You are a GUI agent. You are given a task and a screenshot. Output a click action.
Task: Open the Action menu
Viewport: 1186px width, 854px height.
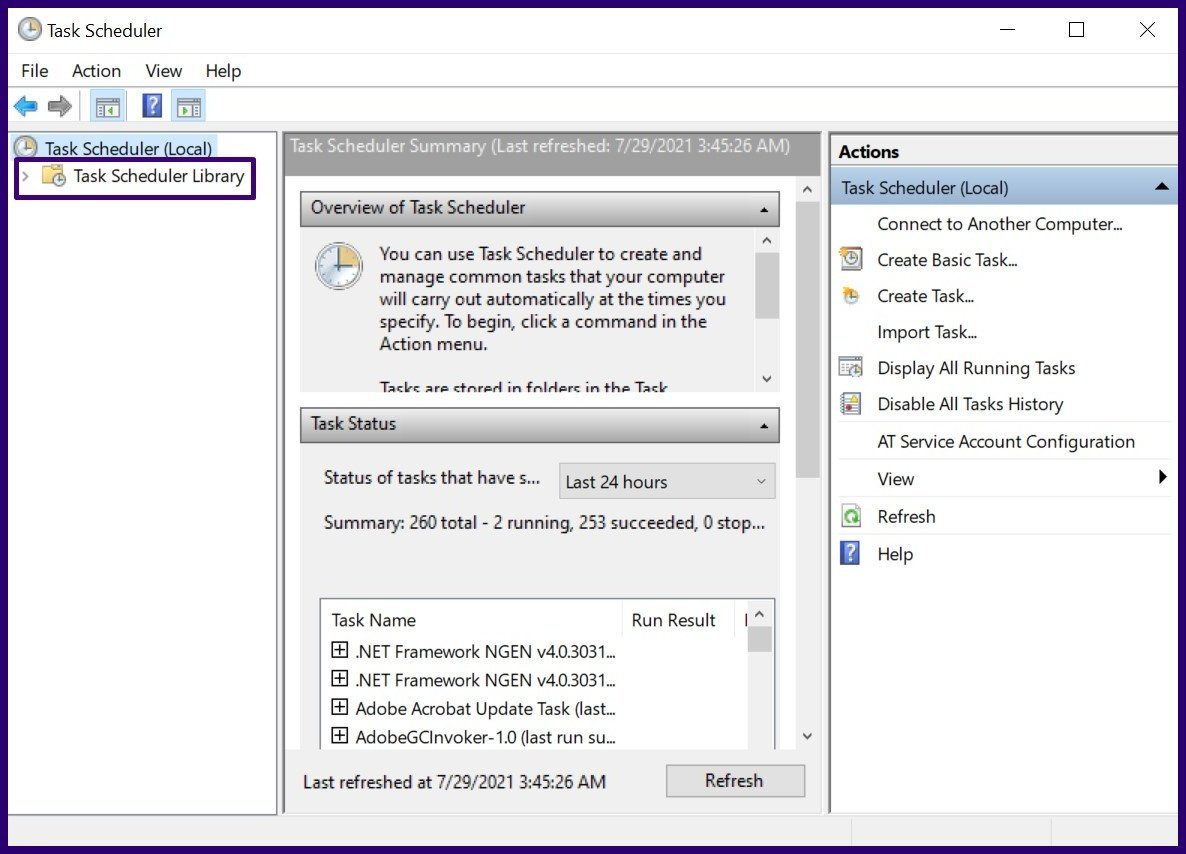click(96, 71)
